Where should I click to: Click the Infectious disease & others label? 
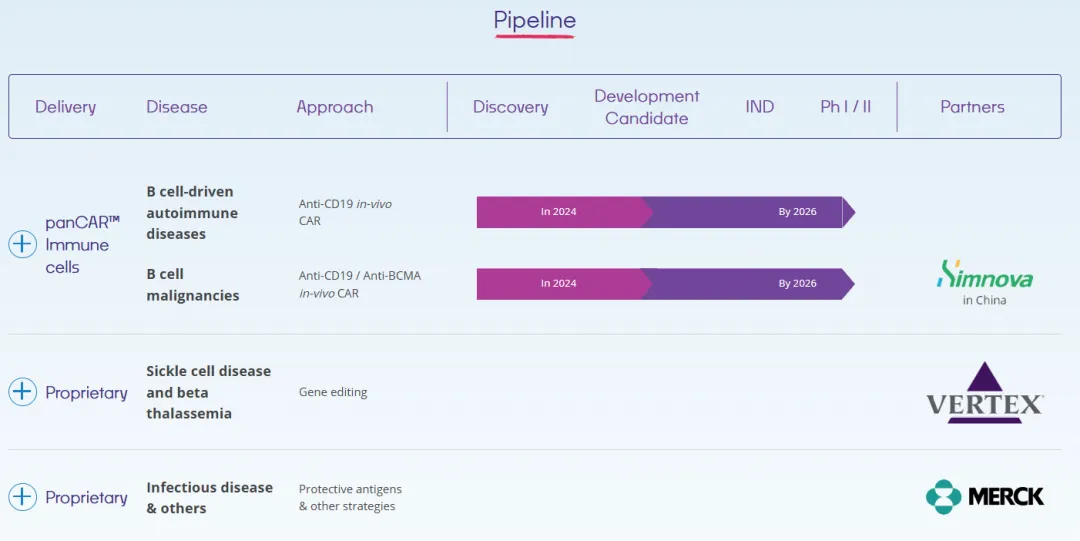(x=209, y=498)
